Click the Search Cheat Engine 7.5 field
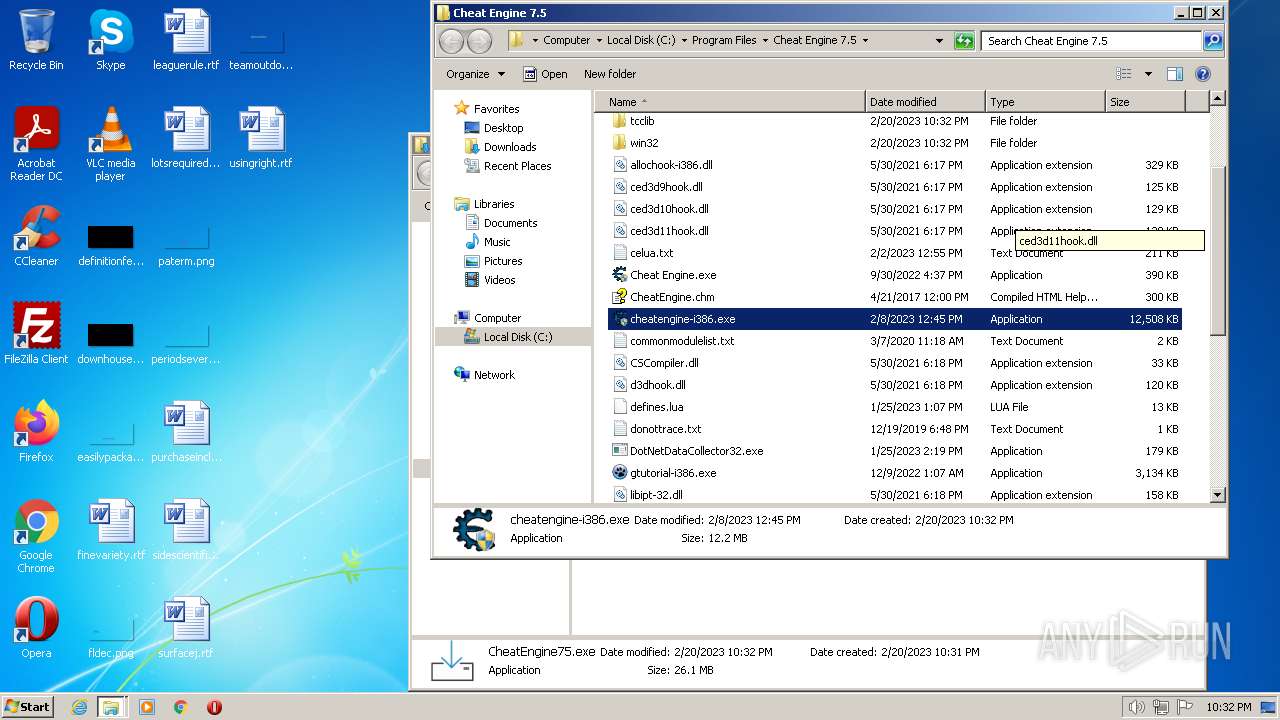Screen dimensions: 1280x720 pyautogui.click(x=1091, y=41)
